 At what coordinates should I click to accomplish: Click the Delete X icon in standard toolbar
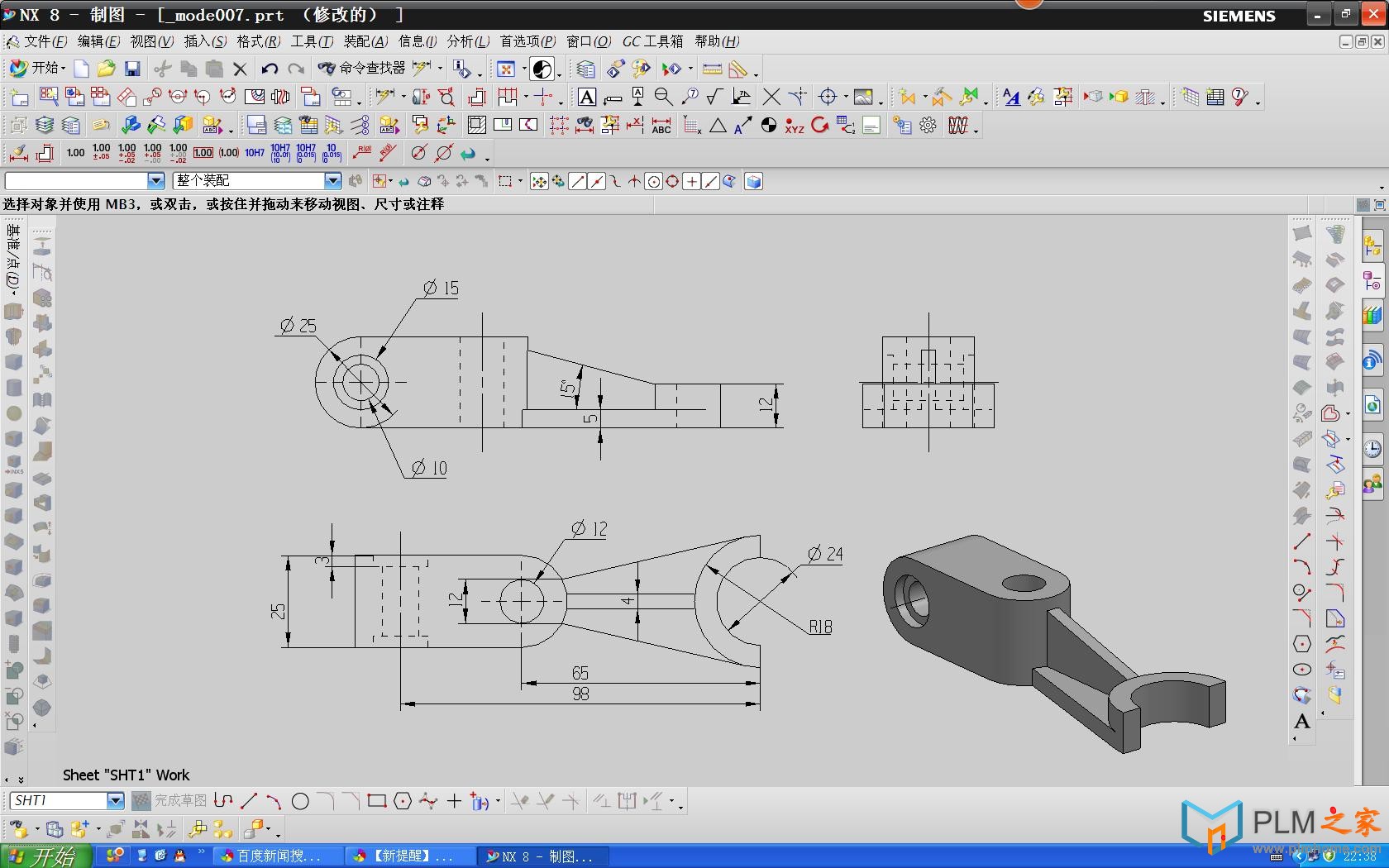240,69
